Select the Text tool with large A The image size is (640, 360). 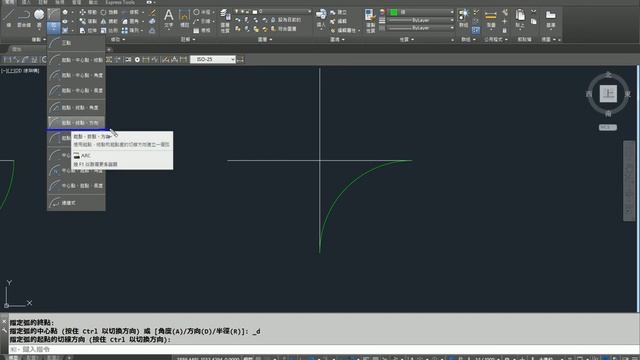click(169, 19)
